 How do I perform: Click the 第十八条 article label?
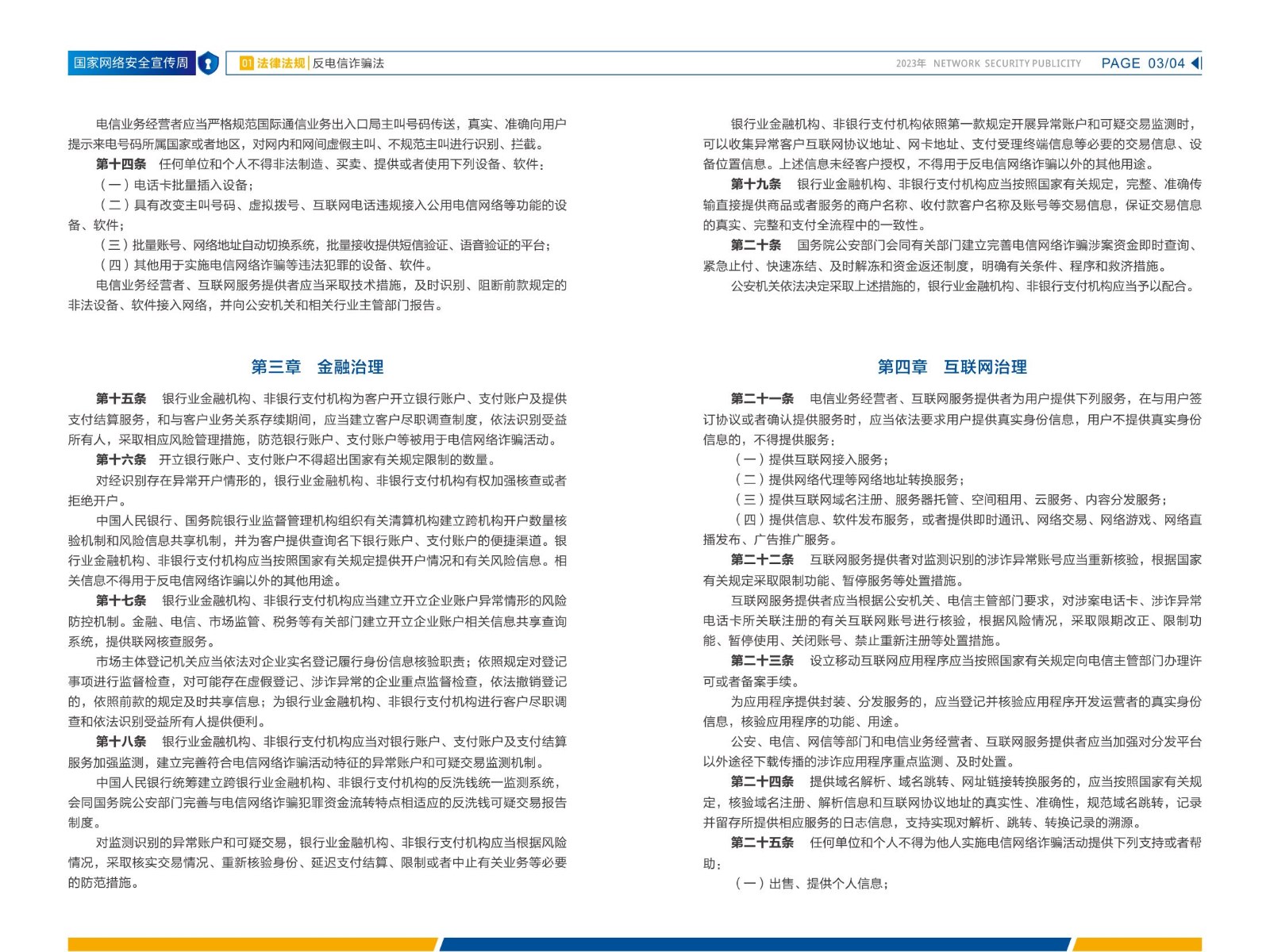[x=121, y=742]
